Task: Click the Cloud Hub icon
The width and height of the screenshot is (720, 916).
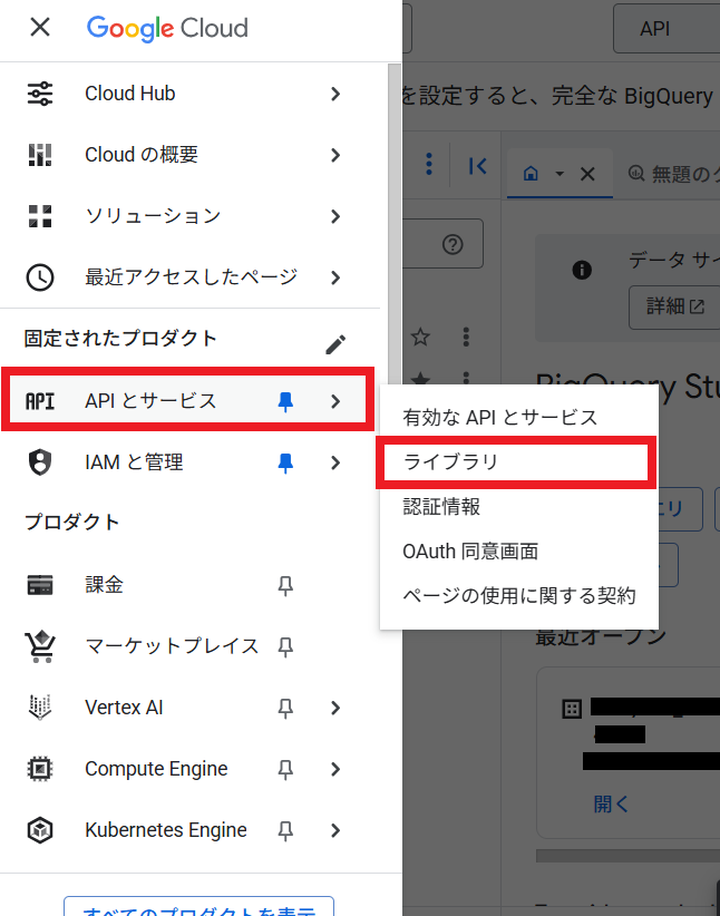Action: point(40,94)
